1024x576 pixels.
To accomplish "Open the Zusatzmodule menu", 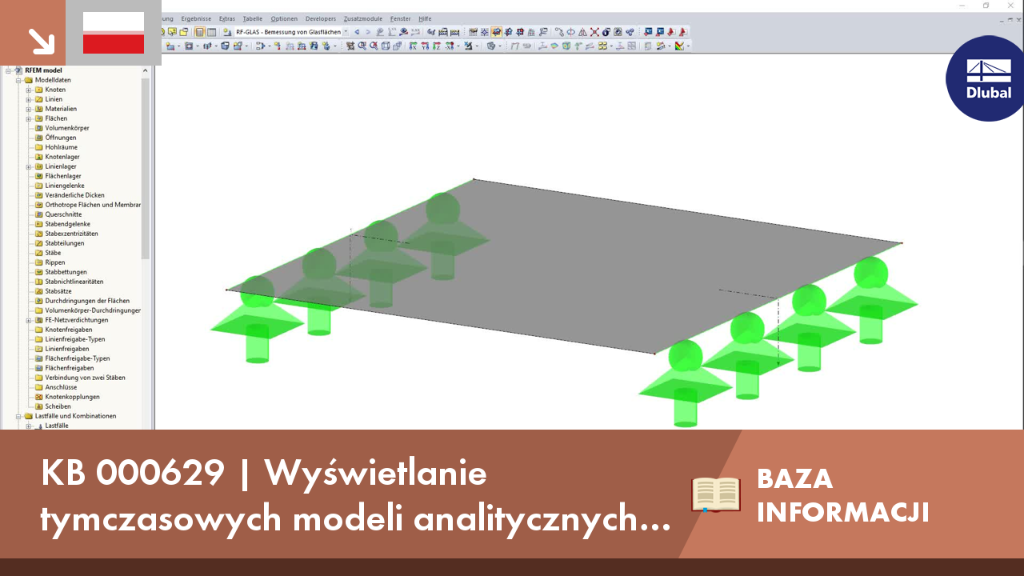I will click(363, 19).
